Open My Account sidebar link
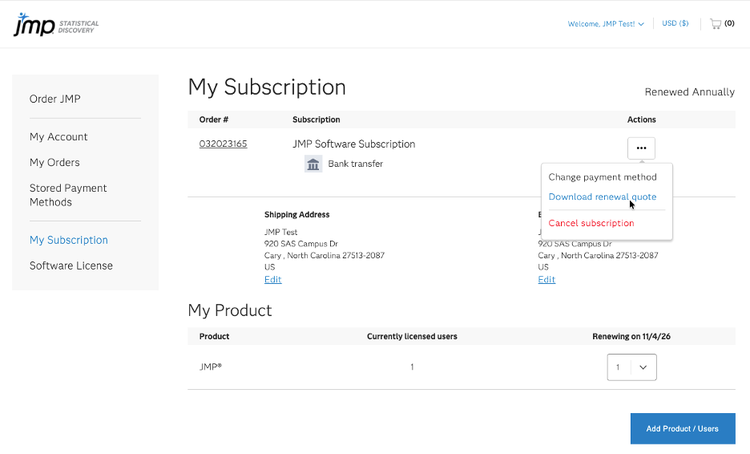 tap(59, 137)
